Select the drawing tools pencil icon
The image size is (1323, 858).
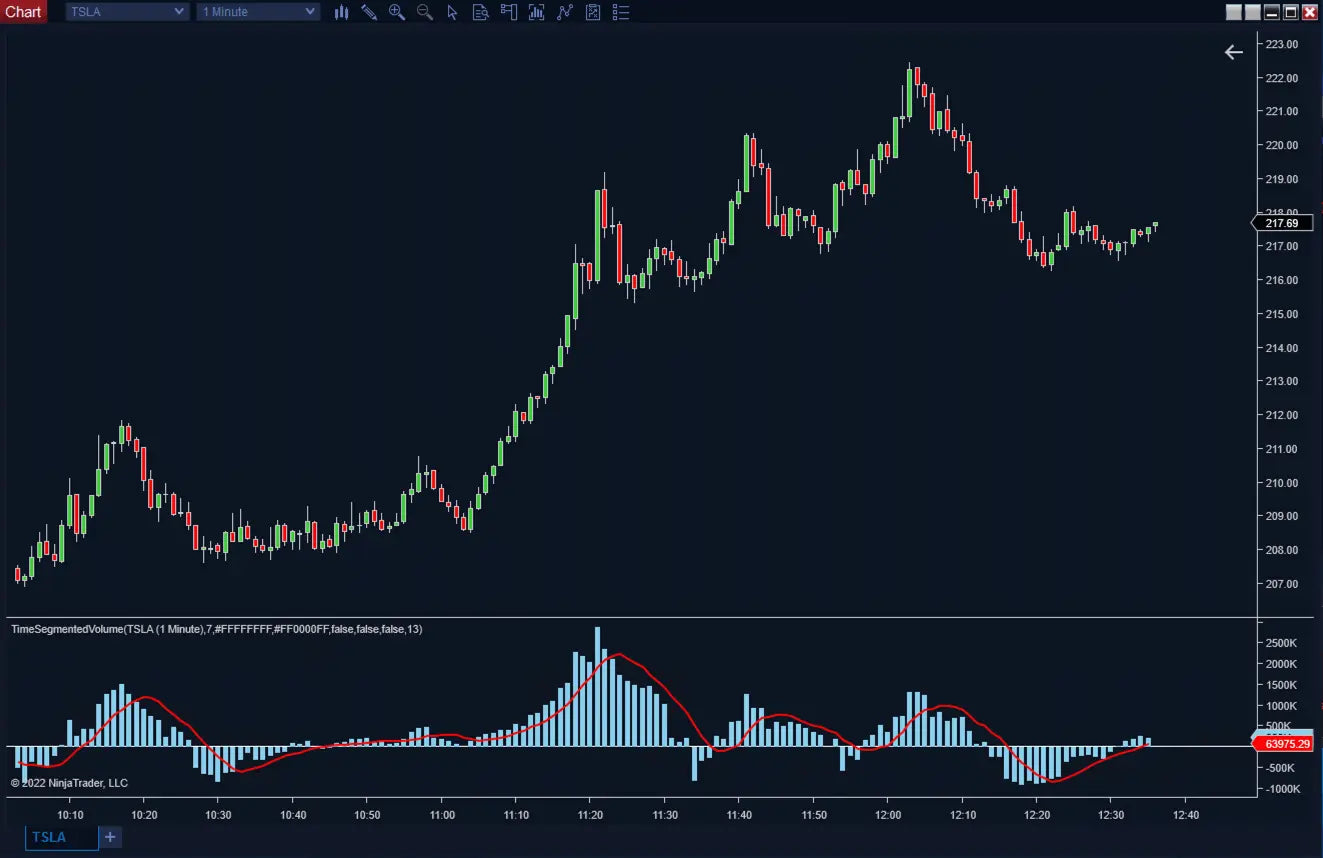[x=369, y=12]
